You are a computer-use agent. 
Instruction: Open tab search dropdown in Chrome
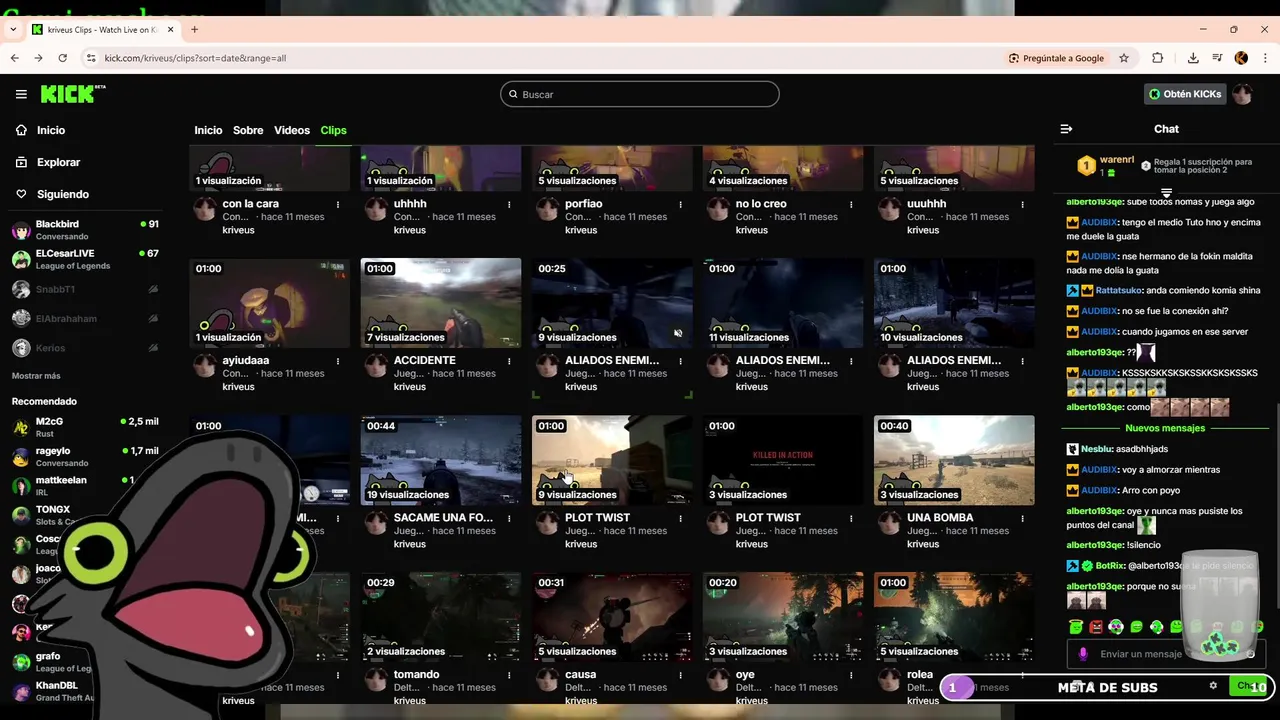13,30
